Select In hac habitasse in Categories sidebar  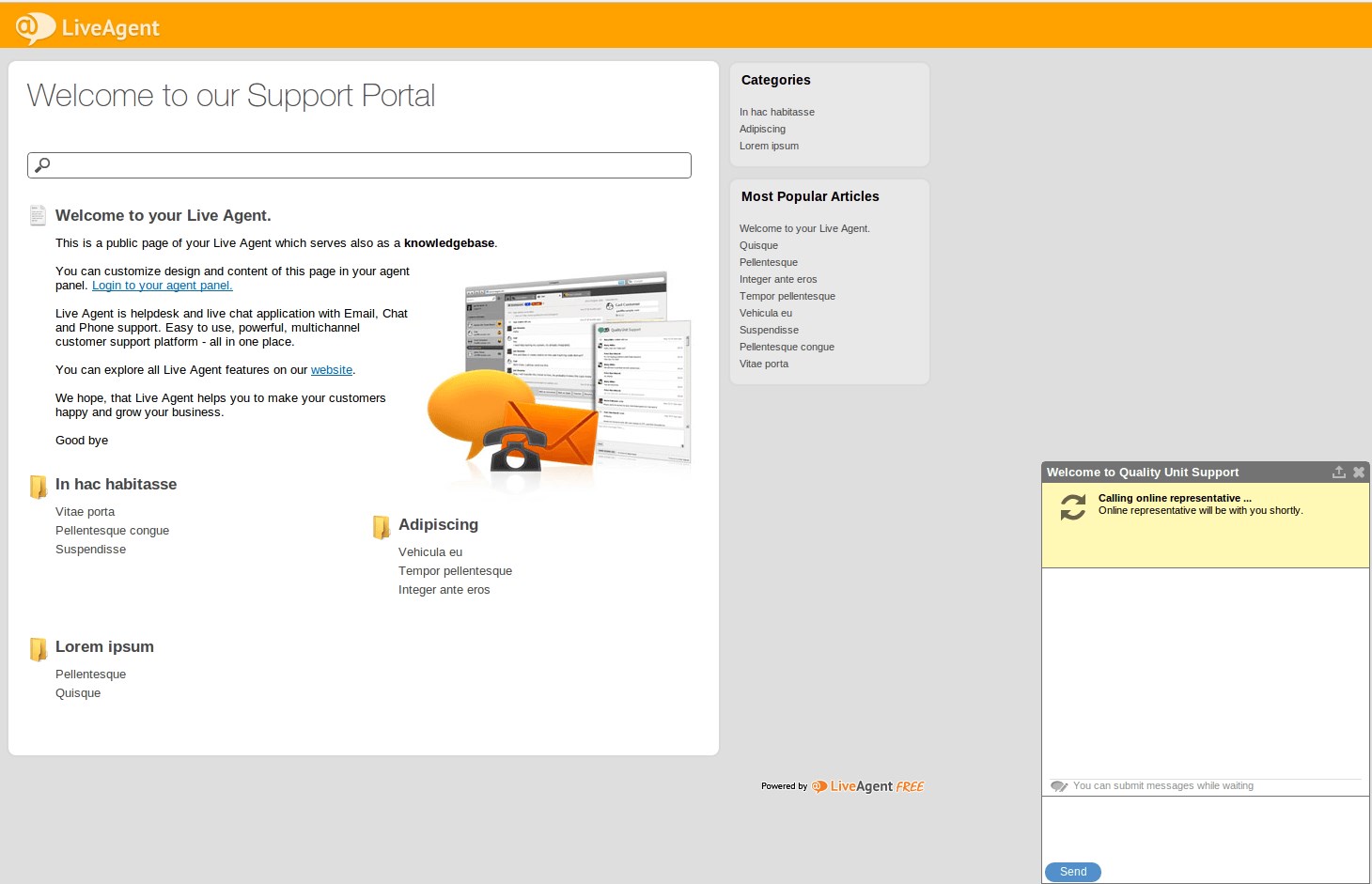point(777,112)
